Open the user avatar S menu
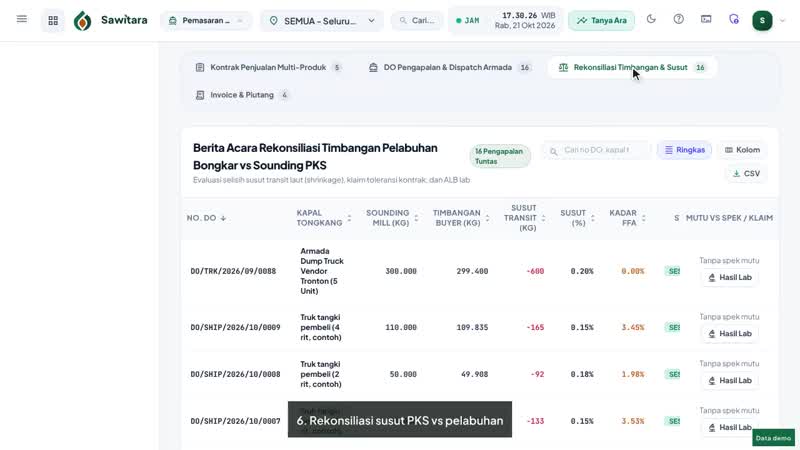Image resolution: width=800 pixels, height=450 pixels. (762, 20)
